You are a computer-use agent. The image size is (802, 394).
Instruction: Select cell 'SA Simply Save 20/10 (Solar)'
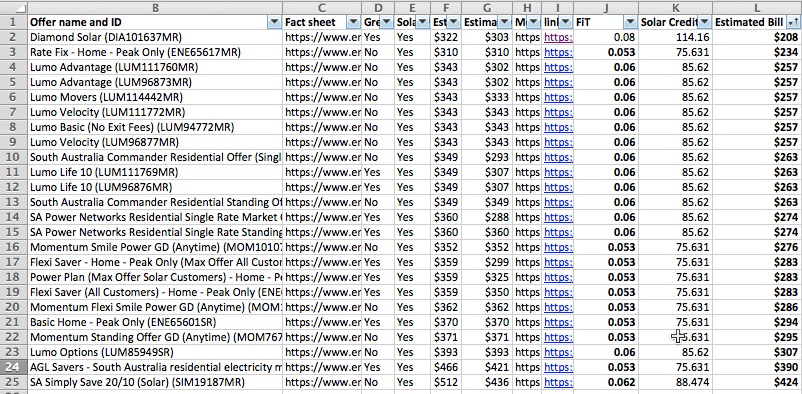point(155,382)
